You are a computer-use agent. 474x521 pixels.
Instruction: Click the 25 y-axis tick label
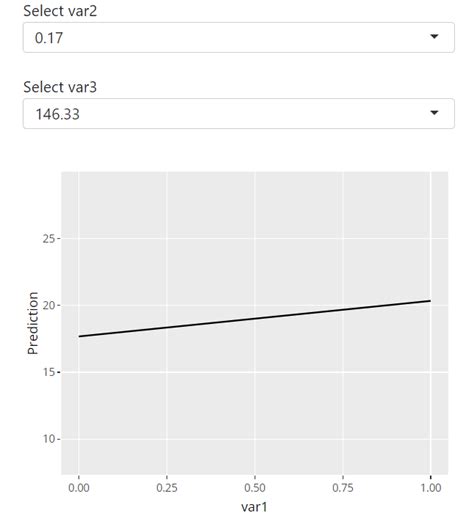click(49, 239)
